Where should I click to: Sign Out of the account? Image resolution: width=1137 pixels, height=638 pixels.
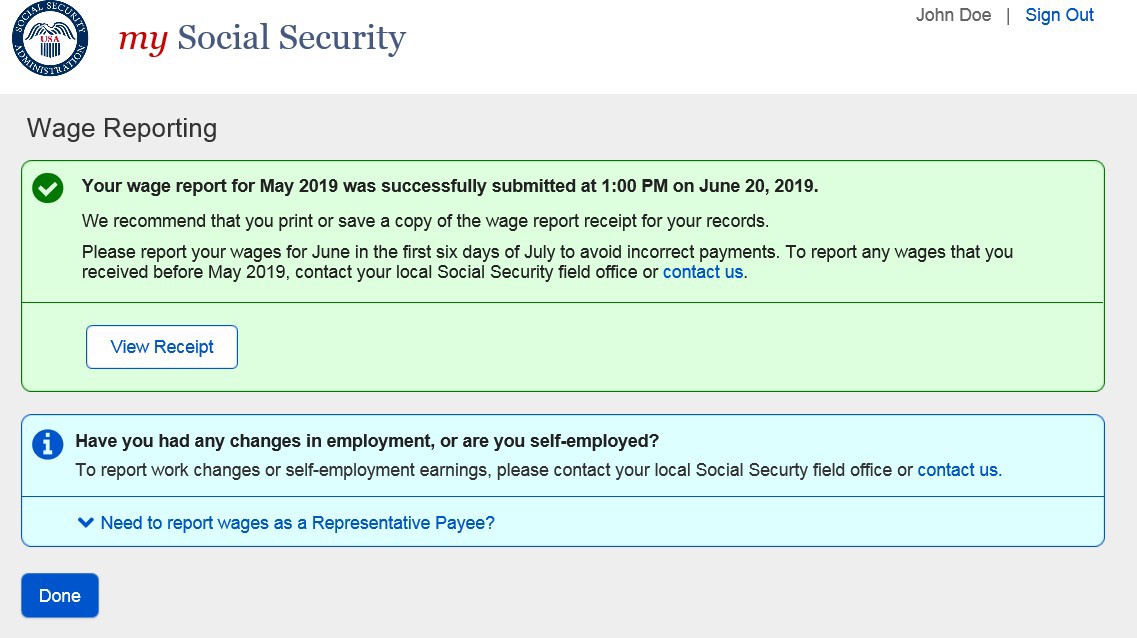point(1059,15)
